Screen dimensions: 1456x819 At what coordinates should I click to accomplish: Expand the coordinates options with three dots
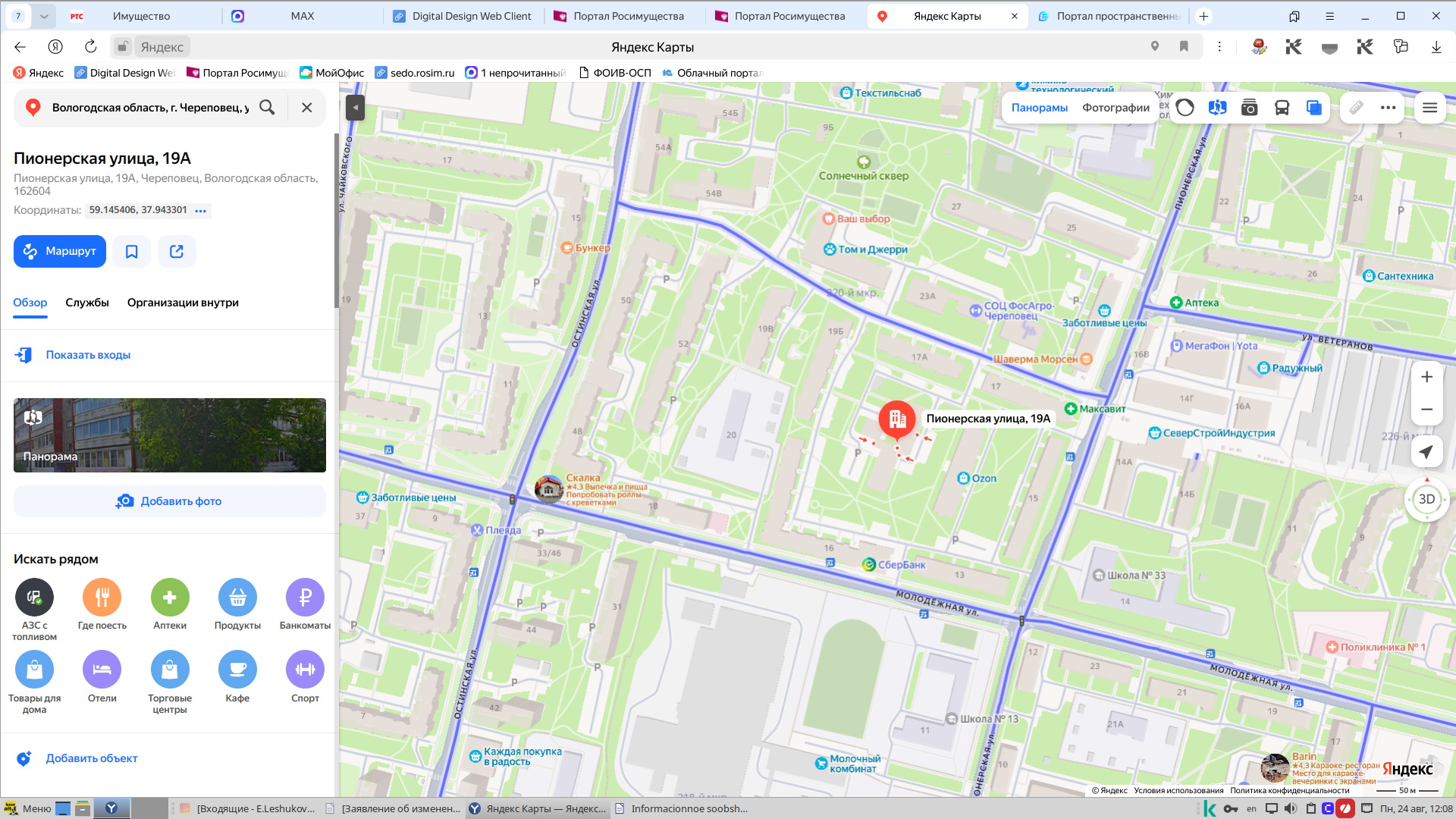200,211
